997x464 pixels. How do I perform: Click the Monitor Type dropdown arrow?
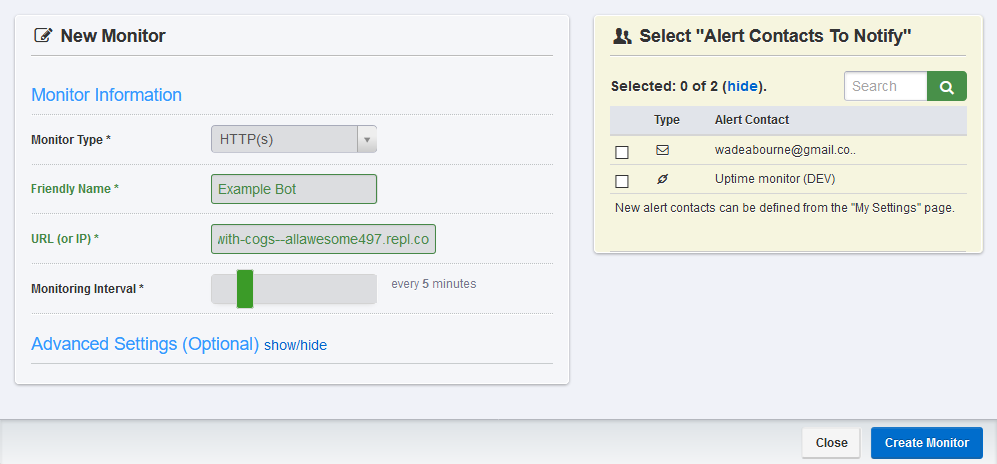(367, 140)
